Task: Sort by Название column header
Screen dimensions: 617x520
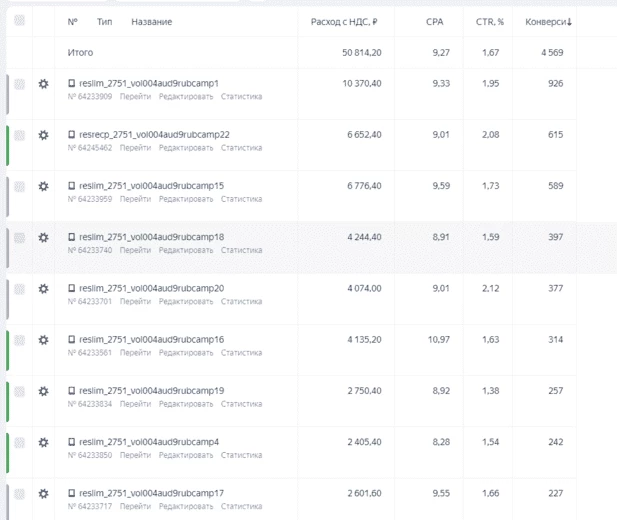Action: [x=151, y=22]
